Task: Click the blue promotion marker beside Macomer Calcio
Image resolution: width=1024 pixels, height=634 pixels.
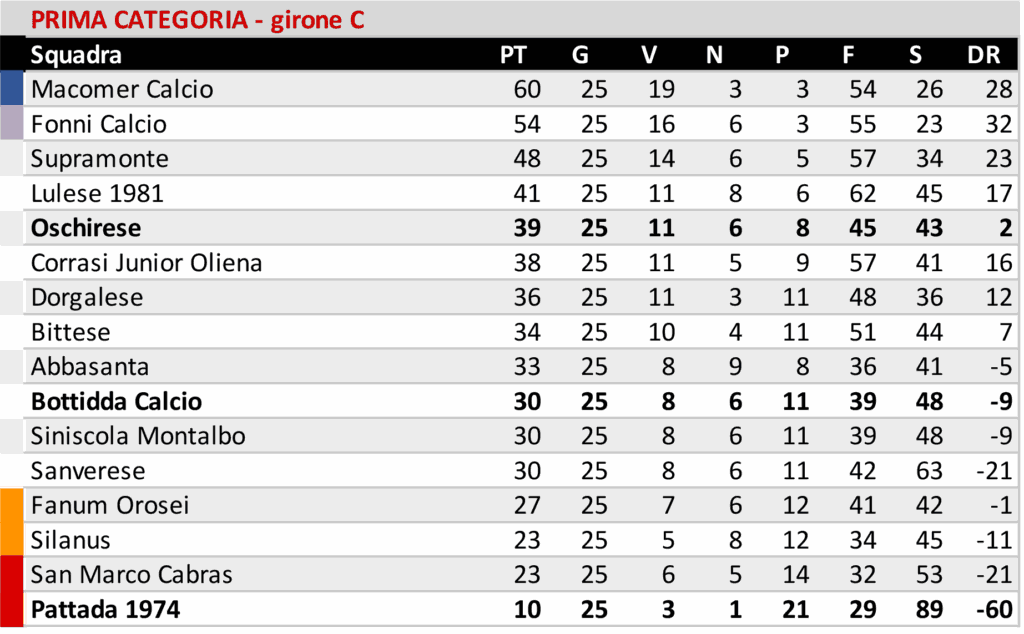Action: pyautogui.click(x=11, y=89)
